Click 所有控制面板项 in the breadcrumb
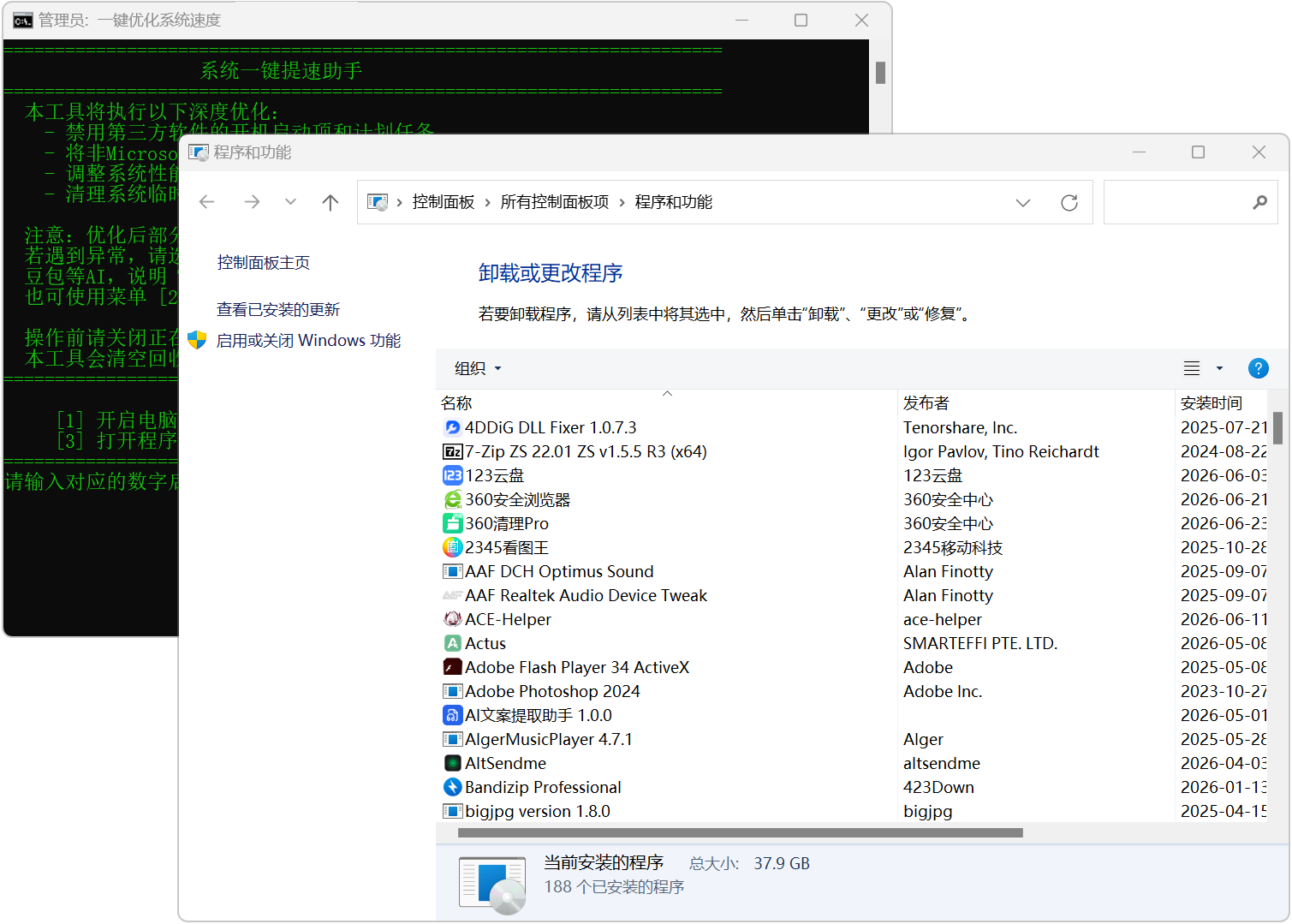Screen dimensions: 1292x924 (555, 202)
